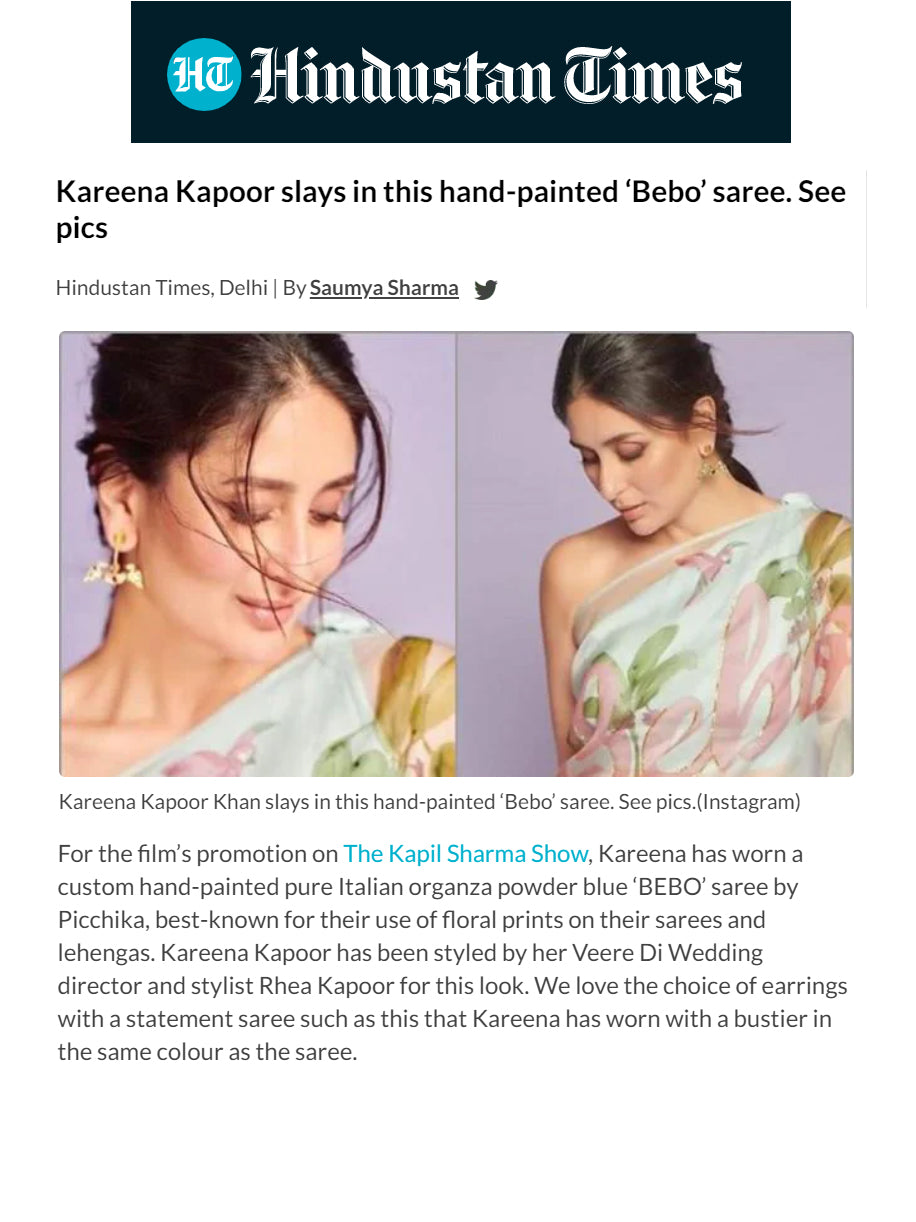The width and height of the screenshot is (916, 1222).
Task: Click the Hindustan Times masthead text
Action: point(497,76)
